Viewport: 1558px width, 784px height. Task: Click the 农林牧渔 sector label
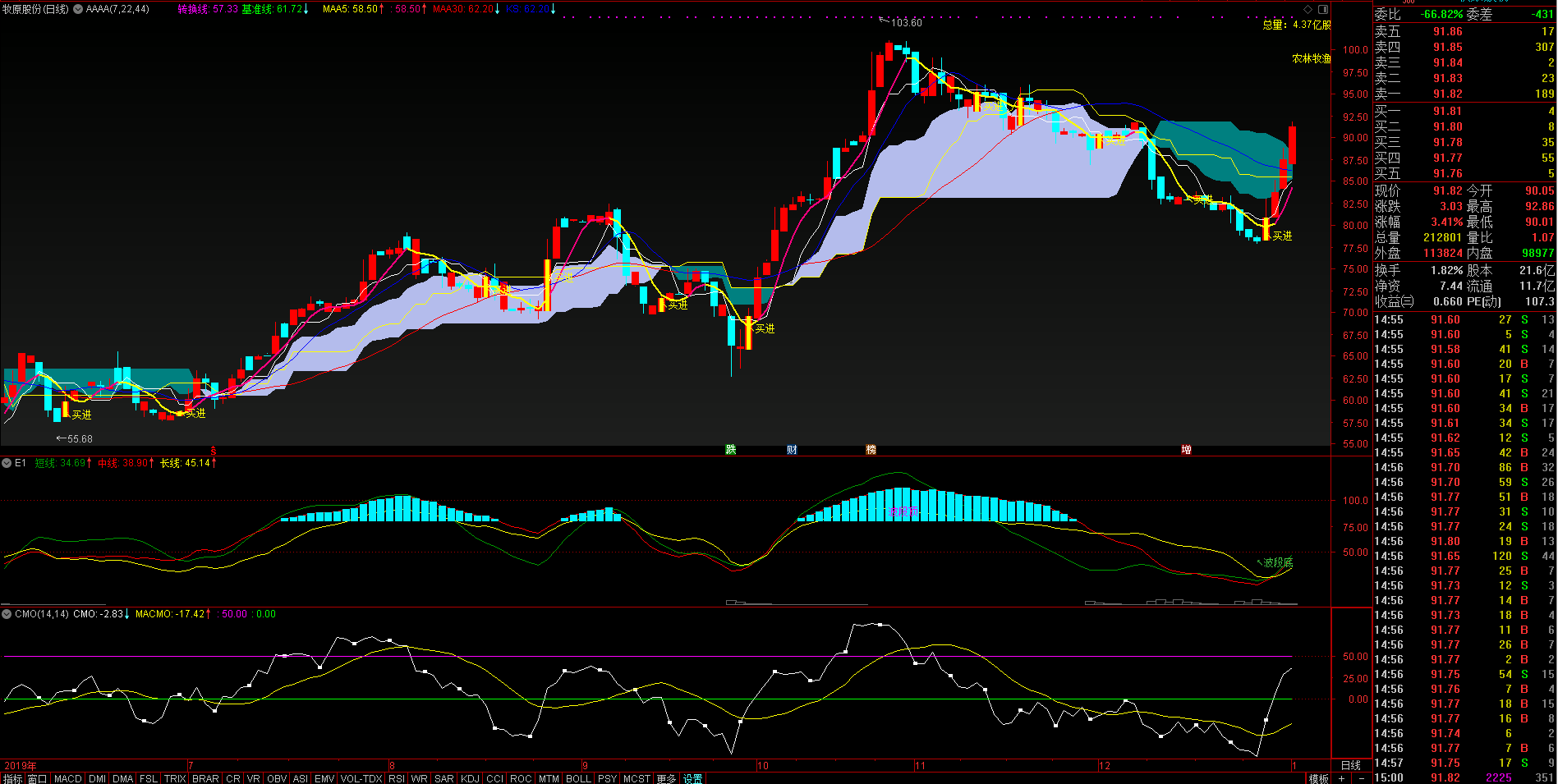tap(1312, 58)
